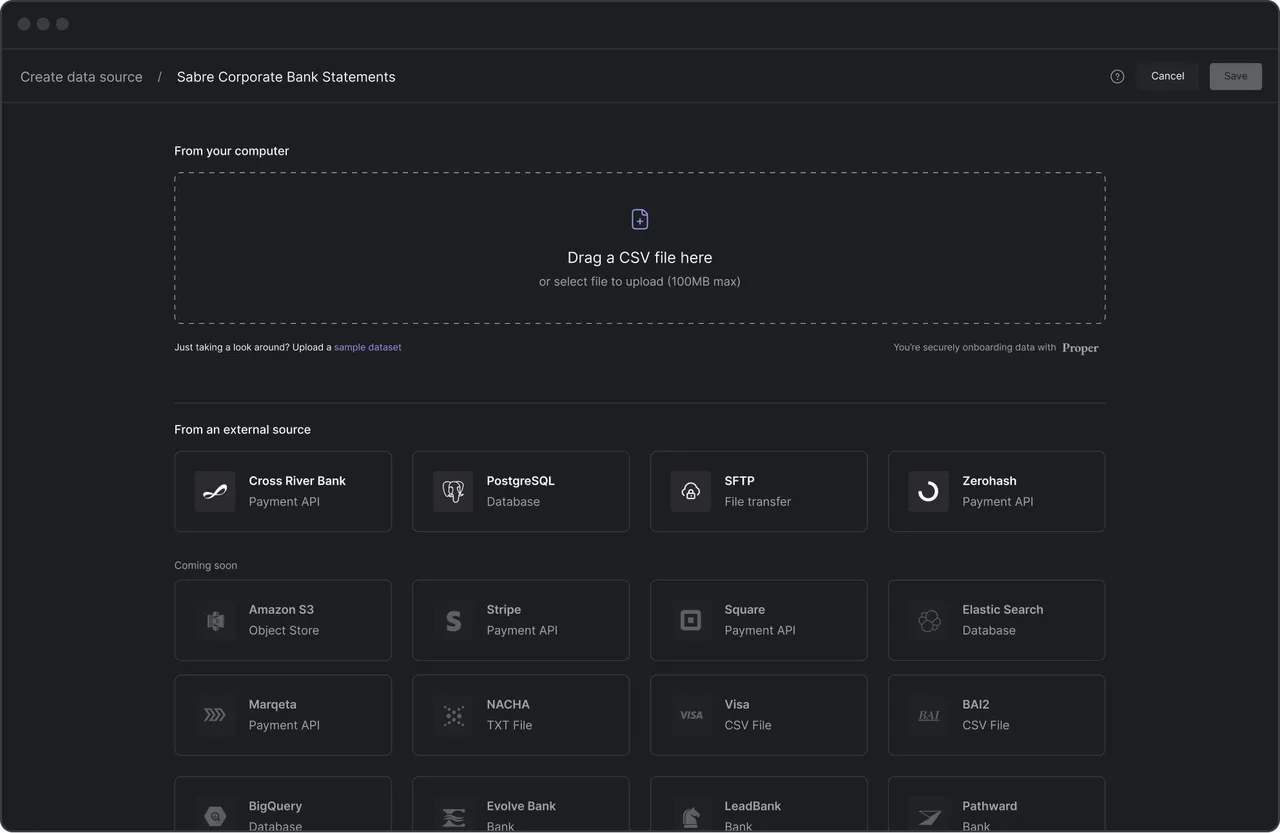The image size is (1280, 833).
Task: Click the file upload plus icon
Action: pyautogui.click(x=640, y=219)
